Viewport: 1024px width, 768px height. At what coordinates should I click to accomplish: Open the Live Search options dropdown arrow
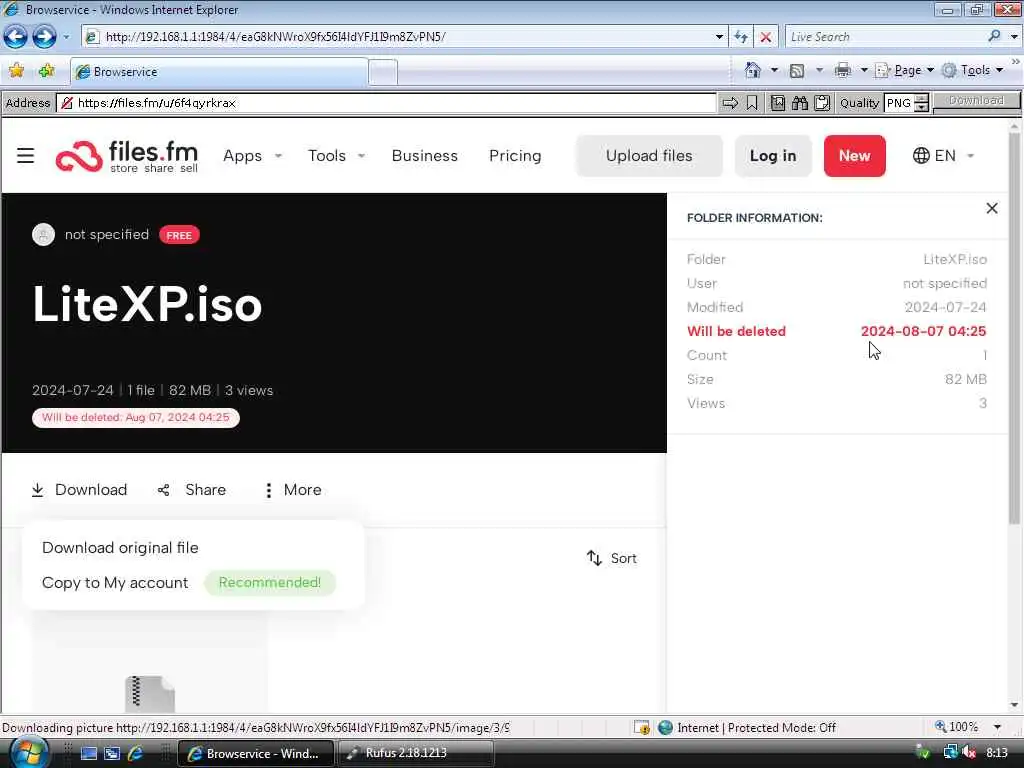coord(1014,37)
